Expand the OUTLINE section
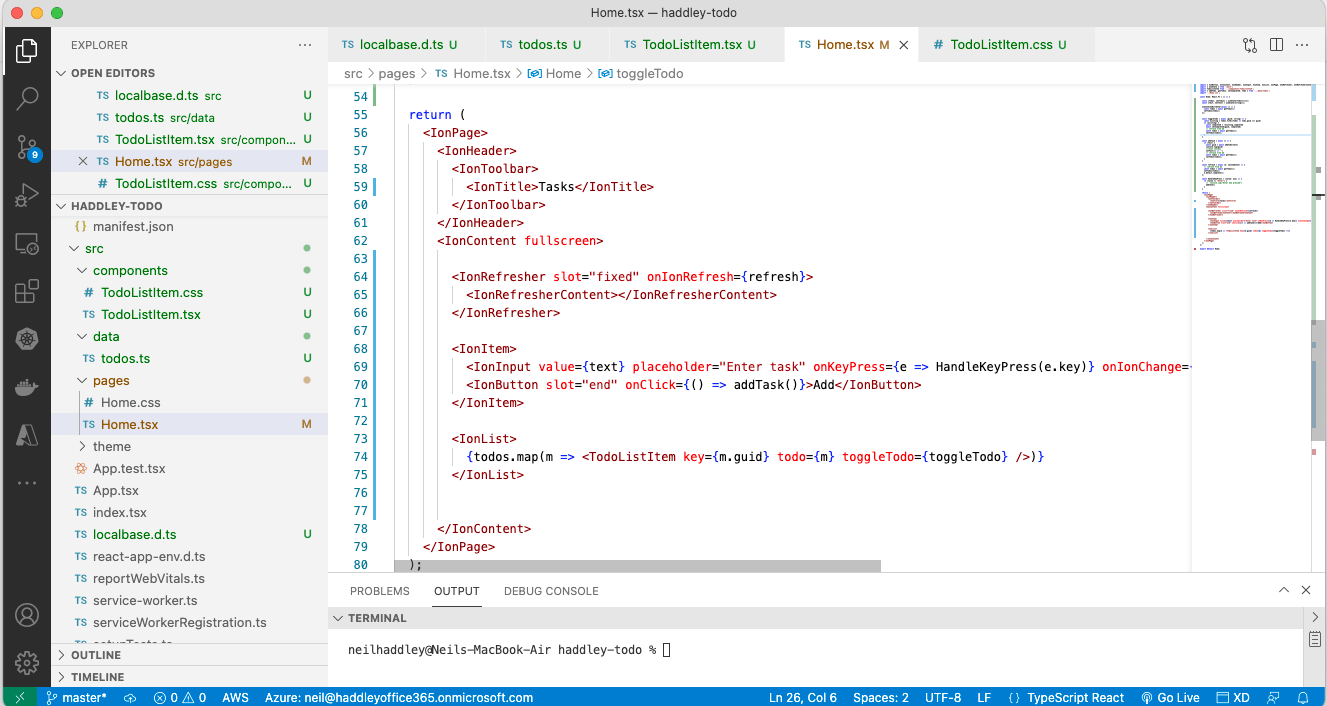1327x706 pixels. pos(96,655)
